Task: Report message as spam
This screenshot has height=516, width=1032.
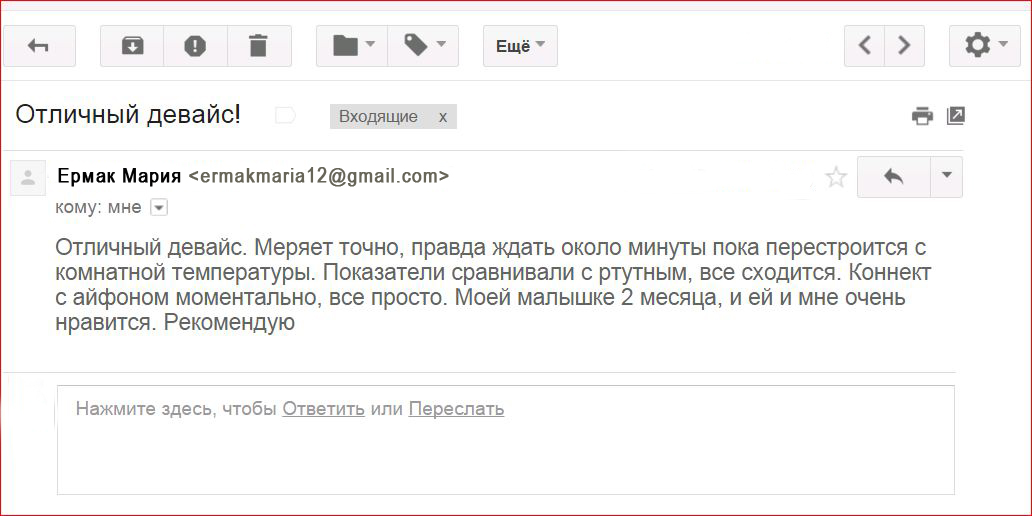Action: click(195, 46)
